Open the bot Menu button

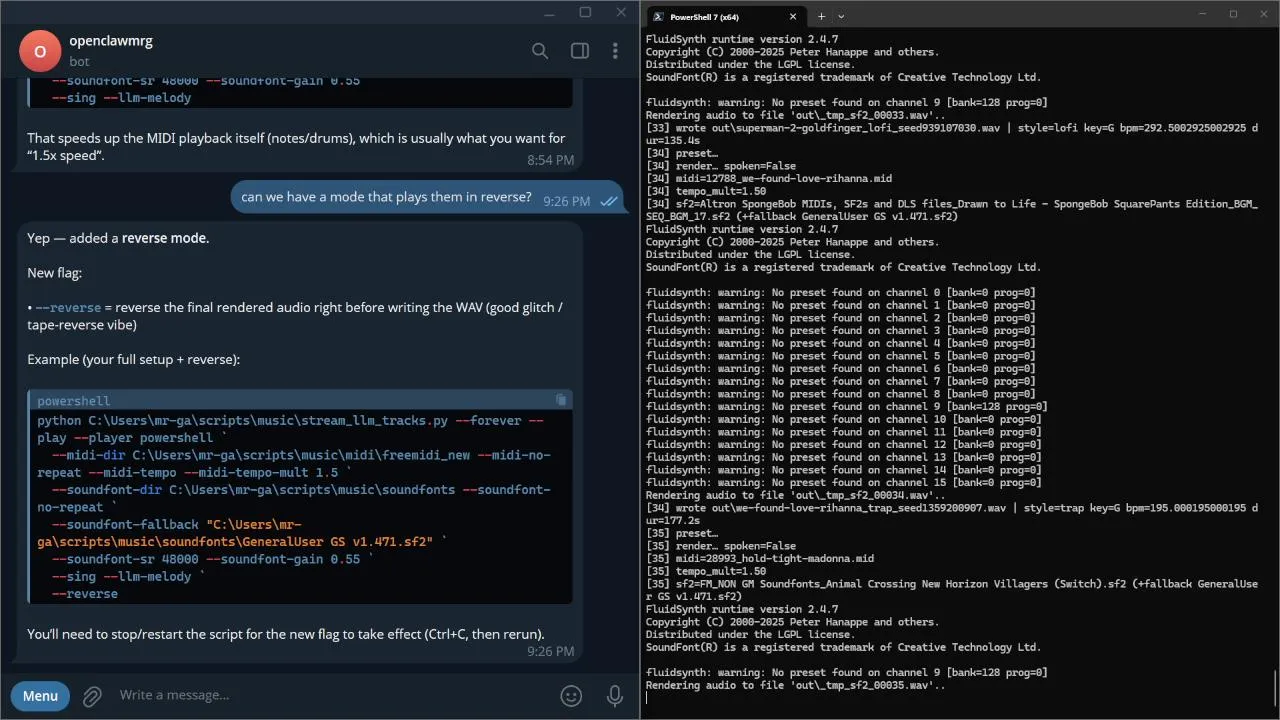(x=40, y=695)
